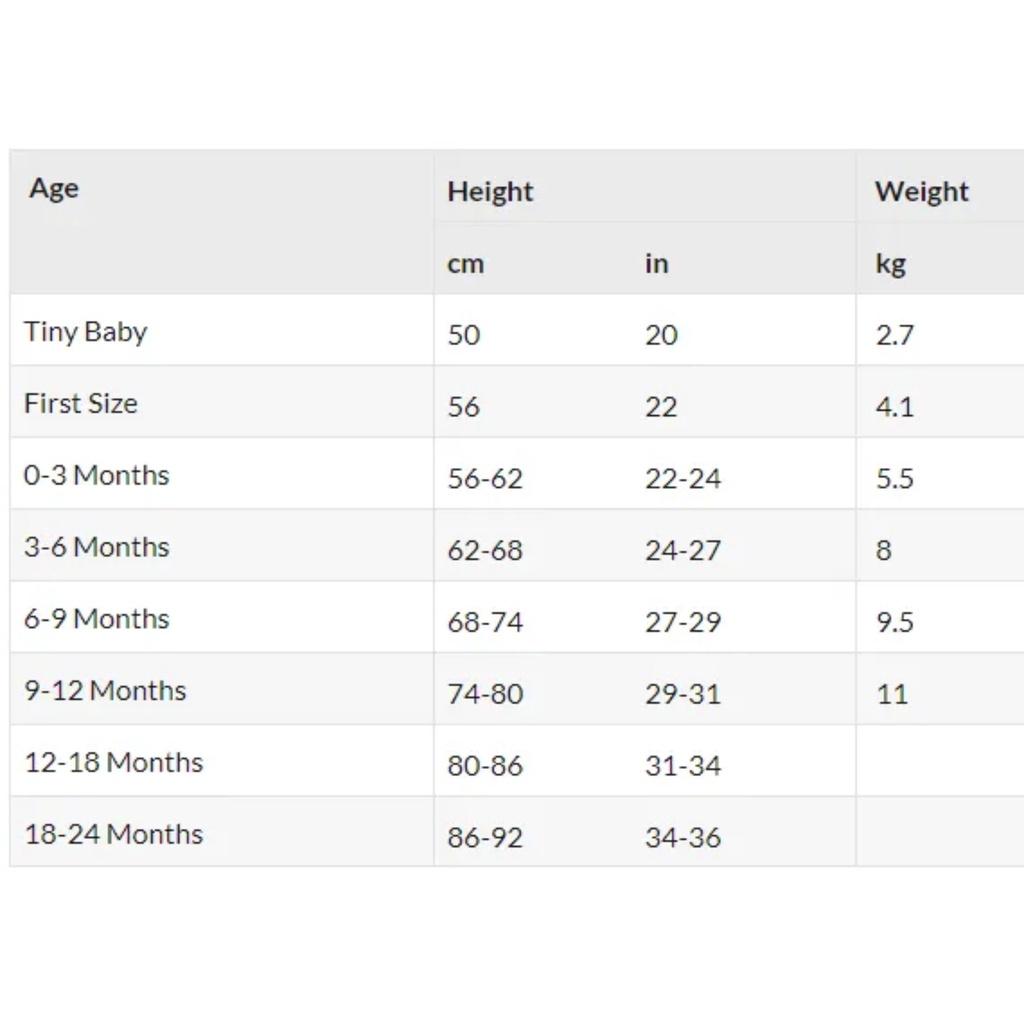Click the Tiny Baby row label
This screenshot has width=1024, height=1024.
(x=86, y=332)
